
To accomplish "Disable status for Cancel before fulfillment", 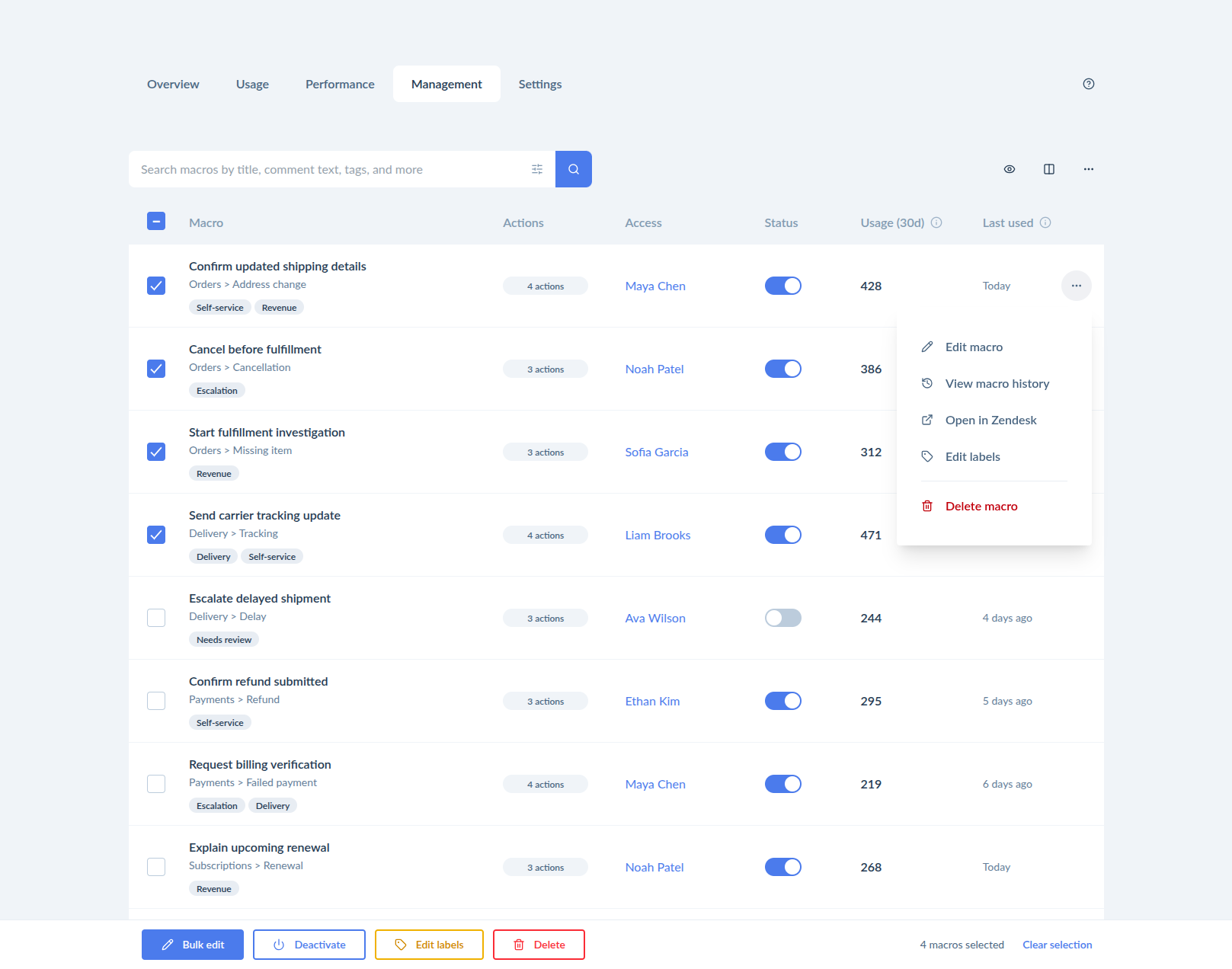I will (783, 369).
